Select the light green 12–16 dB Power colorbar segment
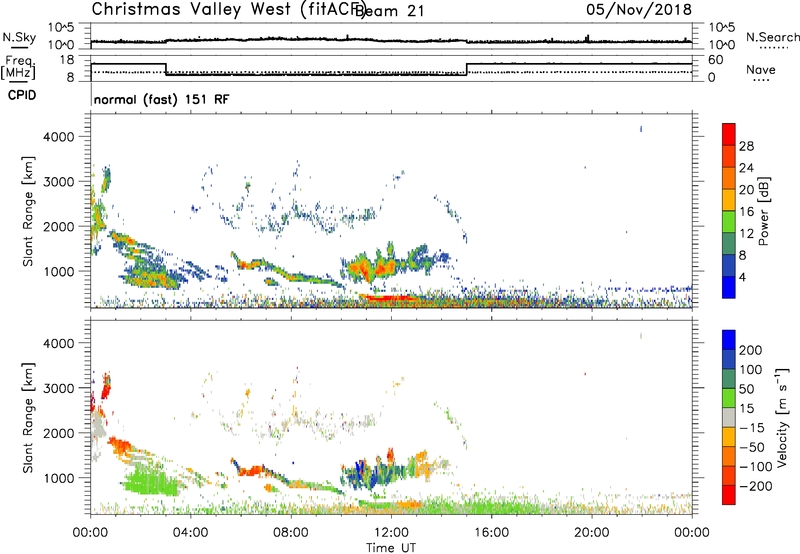 pos(729,221)
